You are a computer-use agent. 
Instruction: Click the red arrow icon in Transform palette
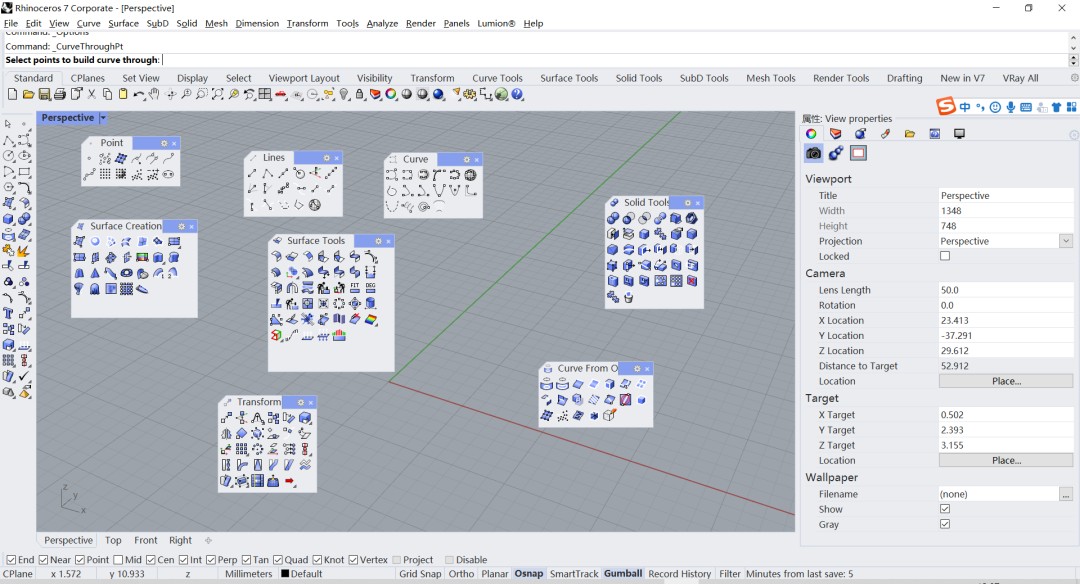289,481
